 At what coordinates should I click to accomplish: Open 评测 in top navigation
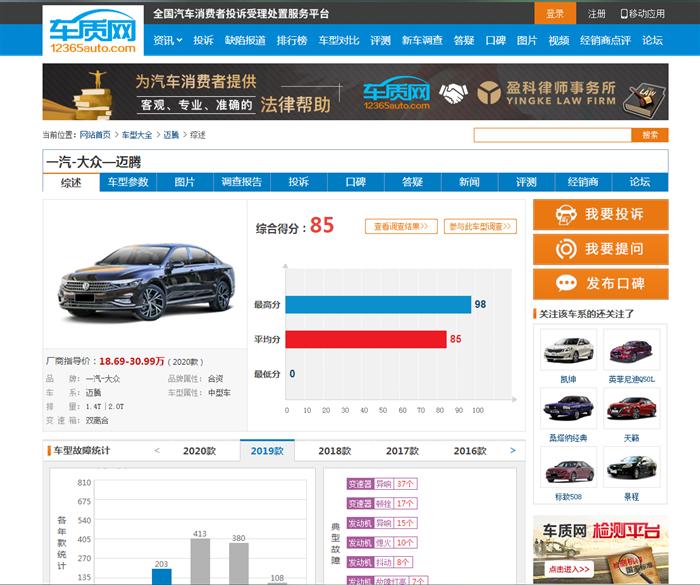[x=380, y=40]
